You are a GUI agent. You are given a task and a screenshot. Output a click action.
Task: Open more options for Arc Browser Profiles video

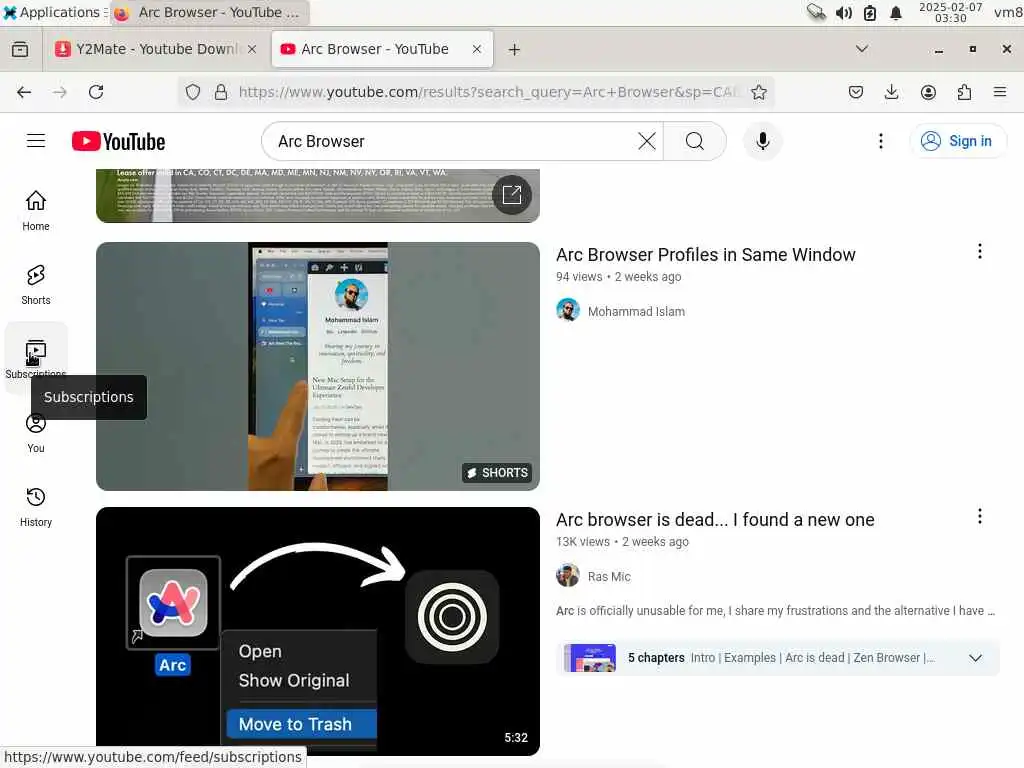click(x=980, y=251)
